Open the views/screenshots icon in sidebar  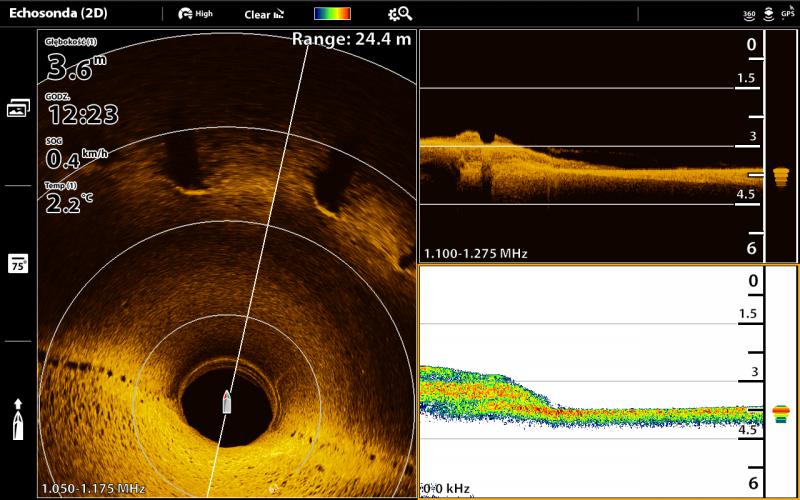pos(18,108)
